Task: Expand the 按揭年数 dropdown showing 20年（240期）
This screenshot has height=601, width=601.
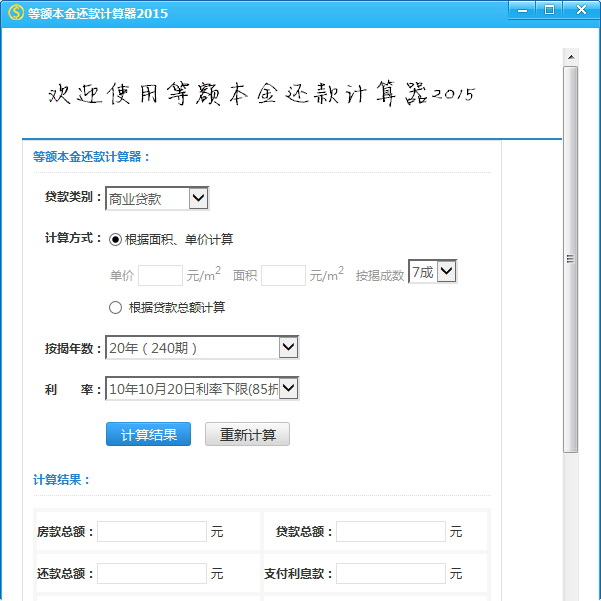Action: (202, 348)
